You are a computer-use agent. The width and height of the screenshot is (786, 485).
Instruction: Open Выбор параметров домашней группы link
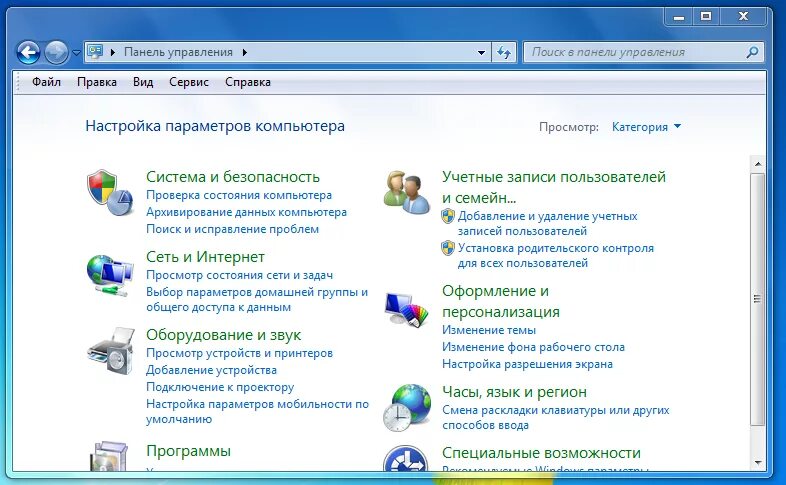coord(257,299)
